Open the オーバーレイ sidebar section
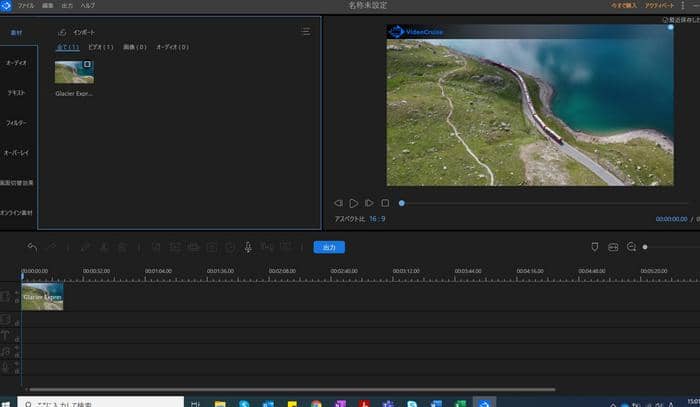Viewport: 700px width, 407px height. click(x=17, y=153)
